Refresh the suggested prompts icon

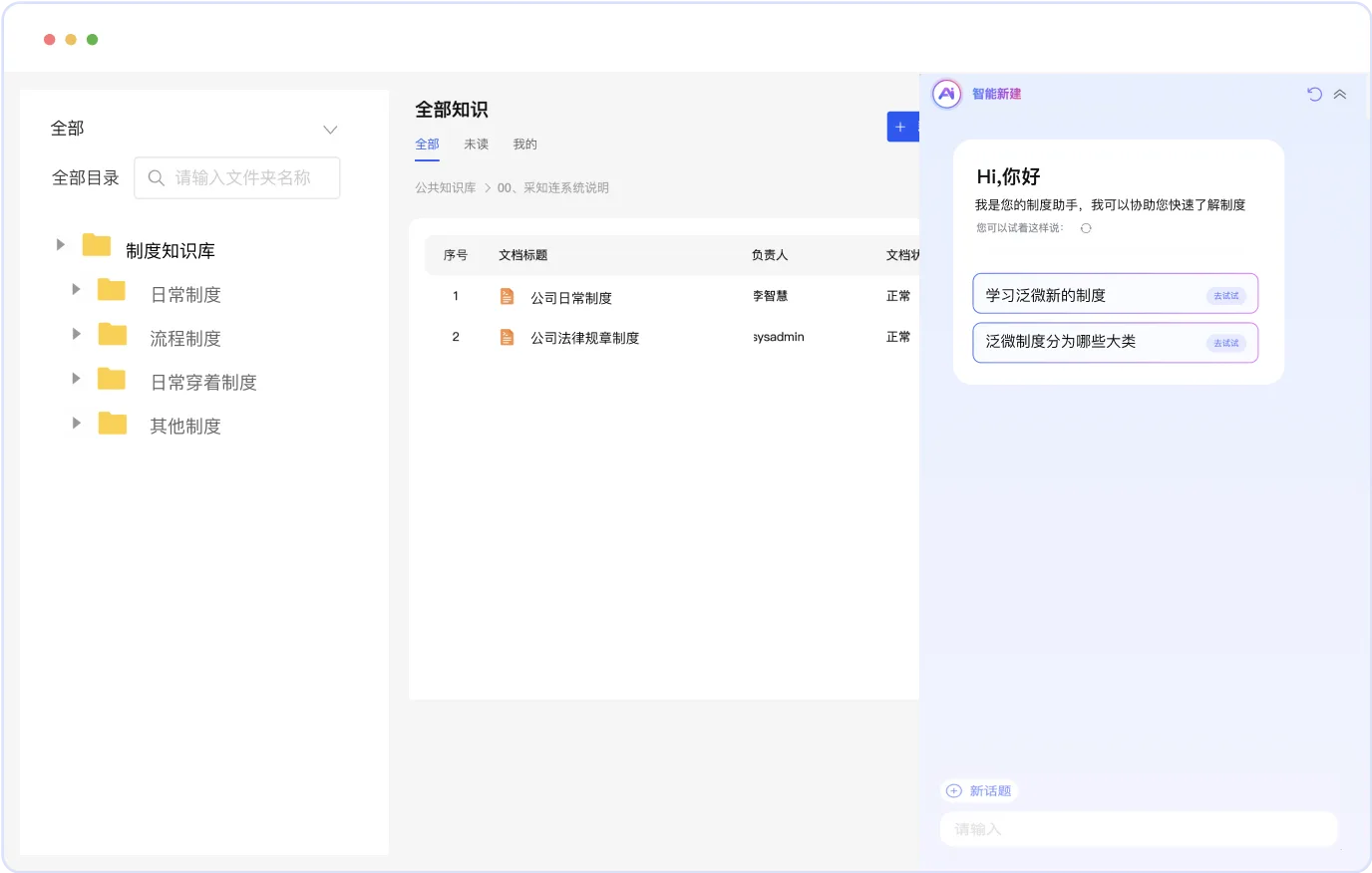pyautogui.click(x=1086, y=228)
